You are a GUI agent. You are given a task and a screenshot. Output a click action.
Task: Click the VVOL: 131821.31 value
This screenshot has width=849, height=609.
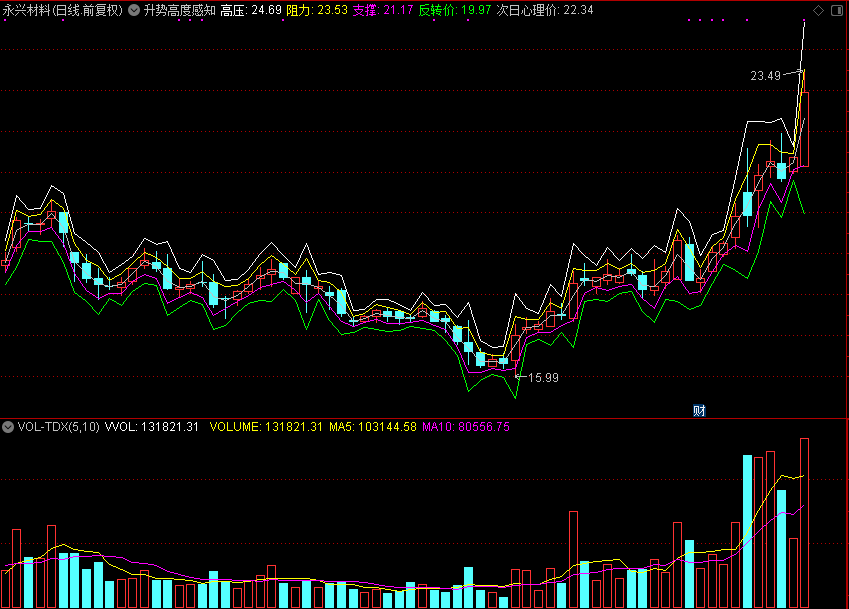coord(152,427)
